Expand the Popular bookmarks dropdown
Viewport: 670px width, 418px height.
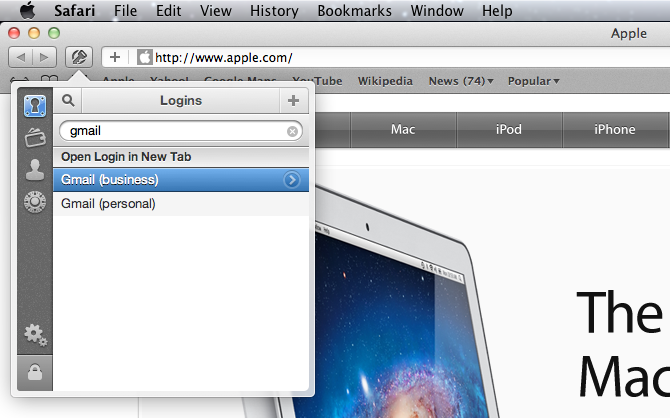click(533, 81)
